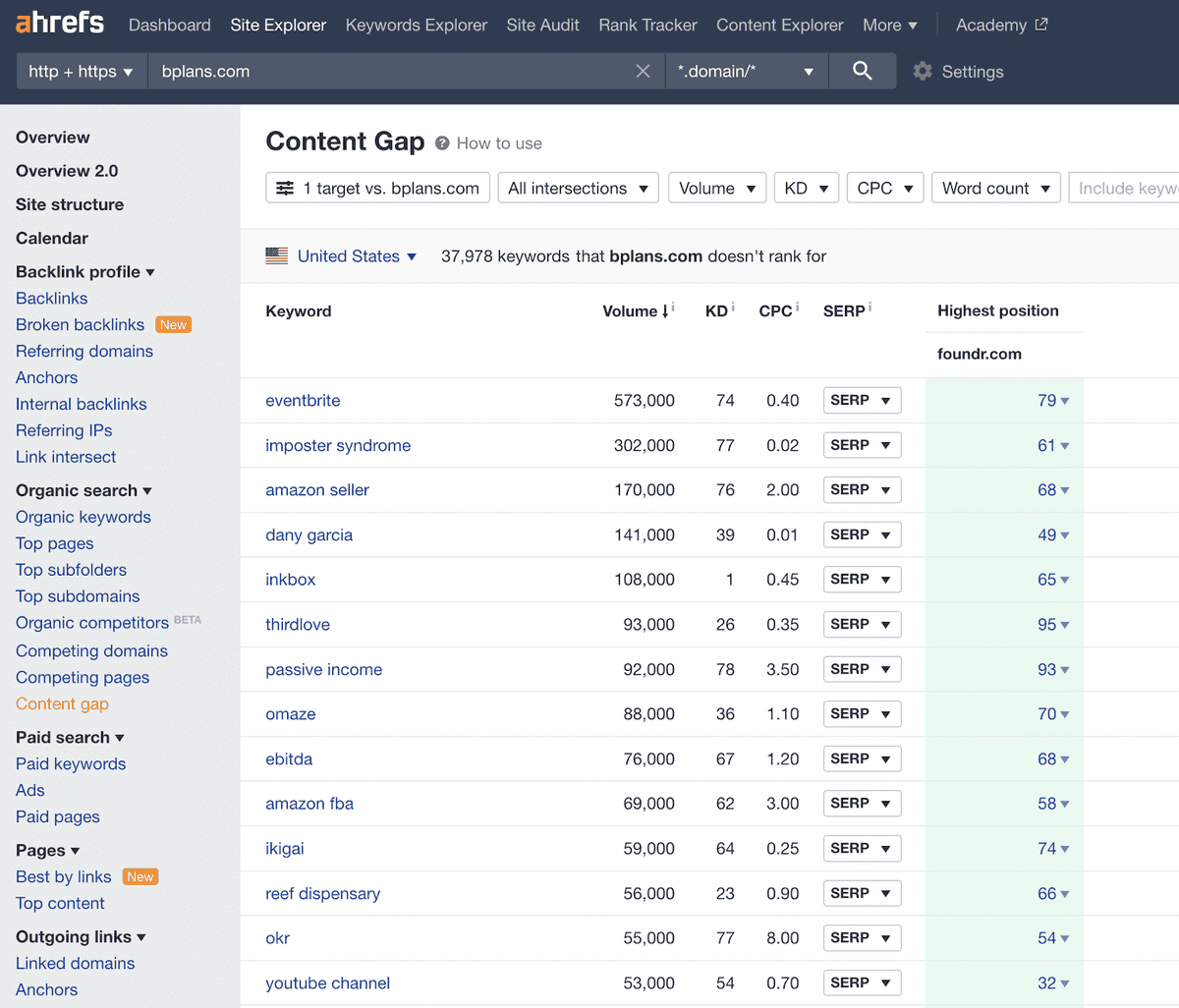Open Calendar in sidebar
The image size is (1179, 1008).
52,238
